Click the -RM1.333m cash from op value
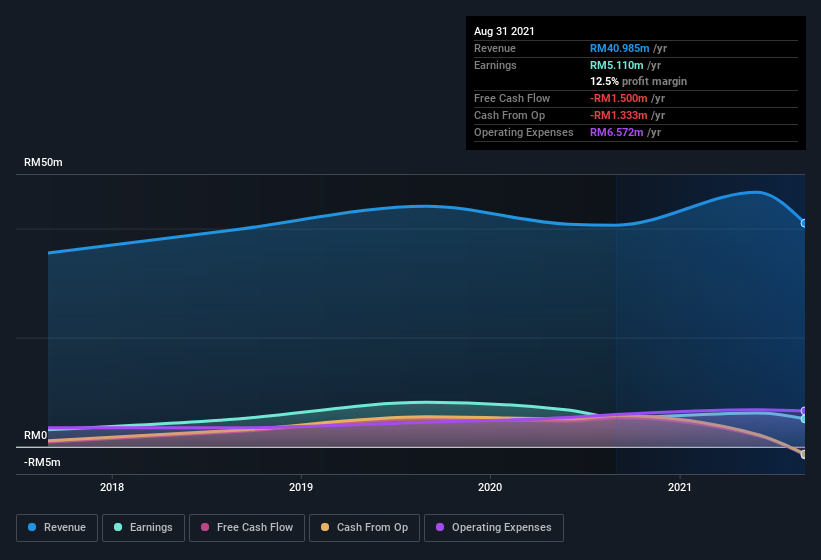The height and width of the screenshot is (560, 821). 619,115
